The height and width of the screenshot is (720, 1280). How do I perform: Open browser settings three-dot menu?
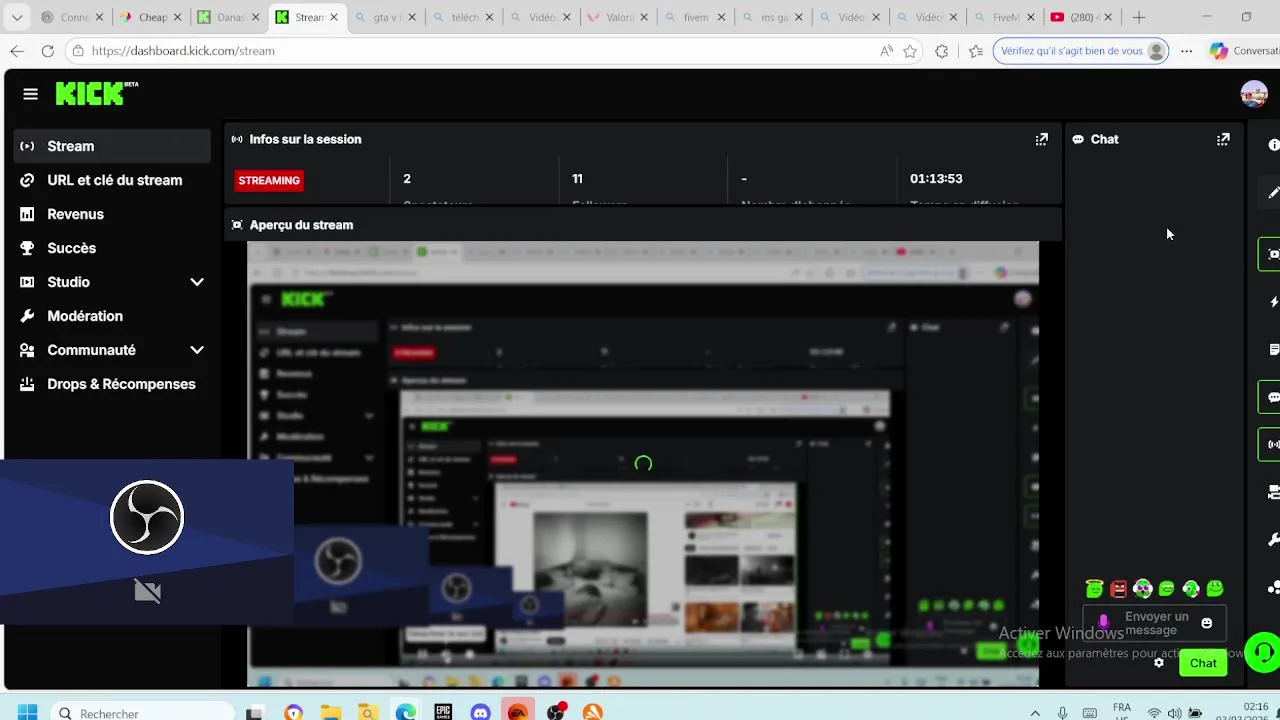pos(1186,51)
